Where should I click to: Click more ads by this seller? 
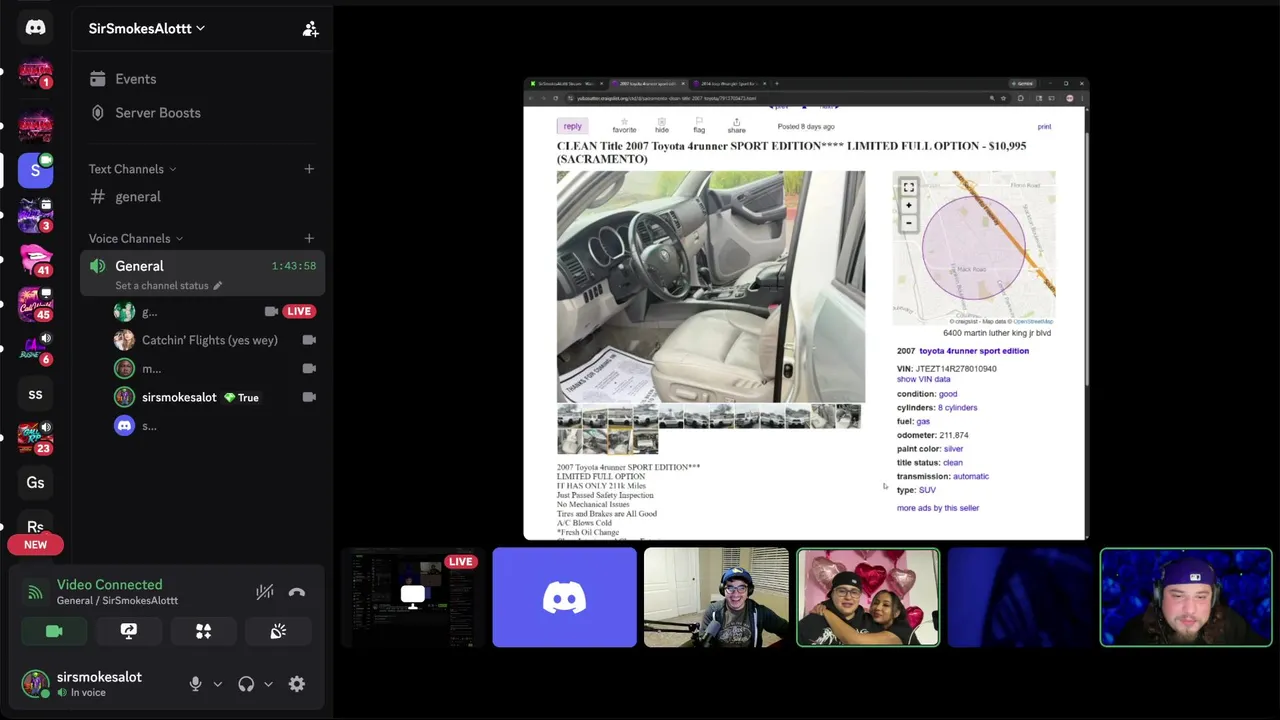[x=938, y=508]
